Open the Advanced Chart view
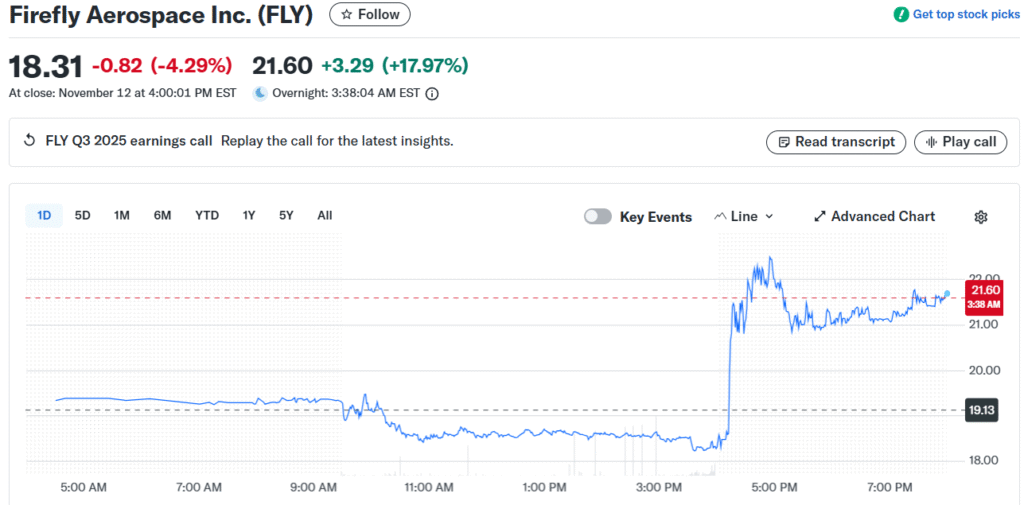The image size is (1024, 505). coord(874,216)
